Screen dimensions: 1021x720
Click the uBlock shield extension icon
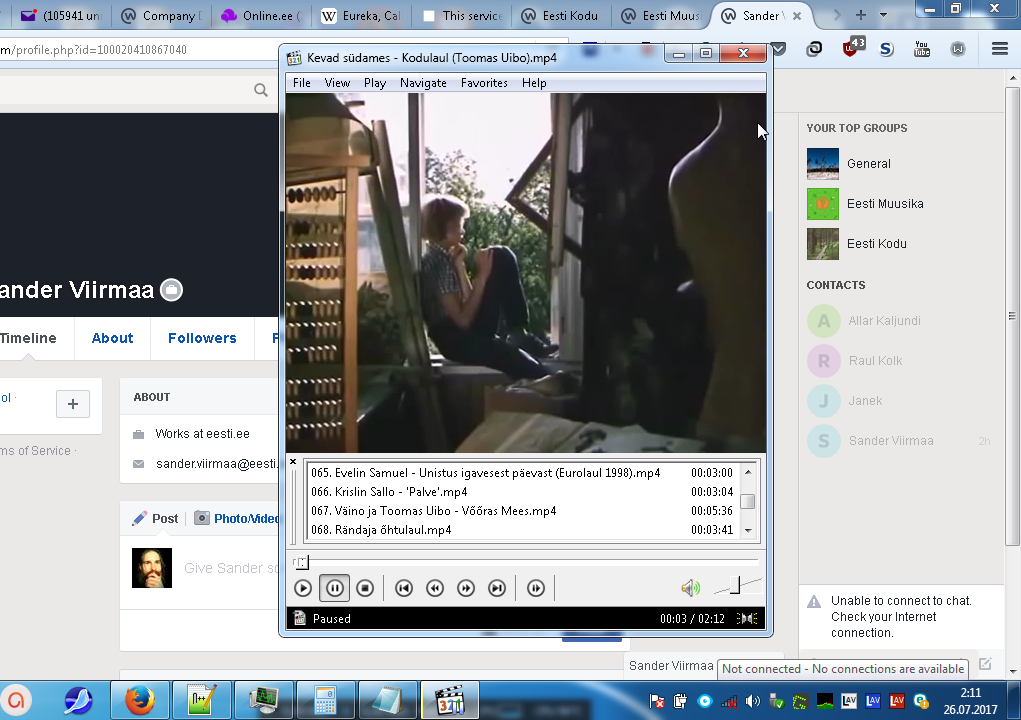852,48
